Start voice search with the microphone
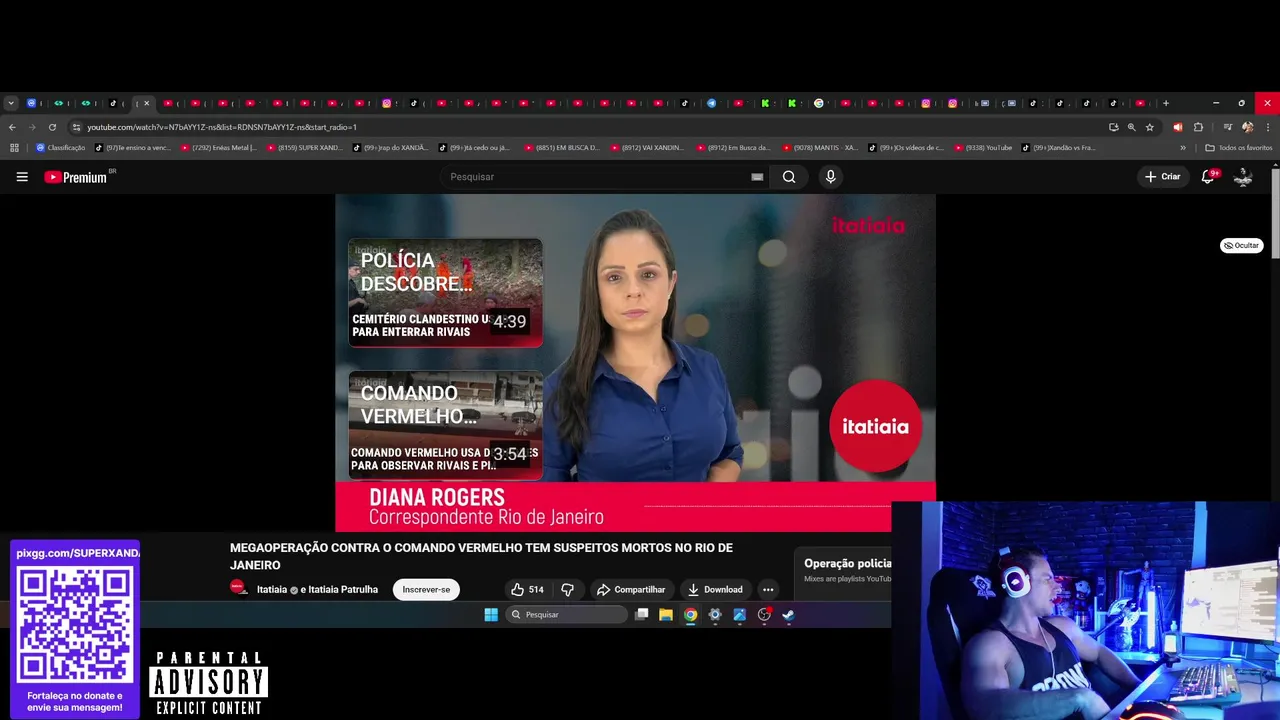Viewport: 1280px width, 720px height. point(830,177)
